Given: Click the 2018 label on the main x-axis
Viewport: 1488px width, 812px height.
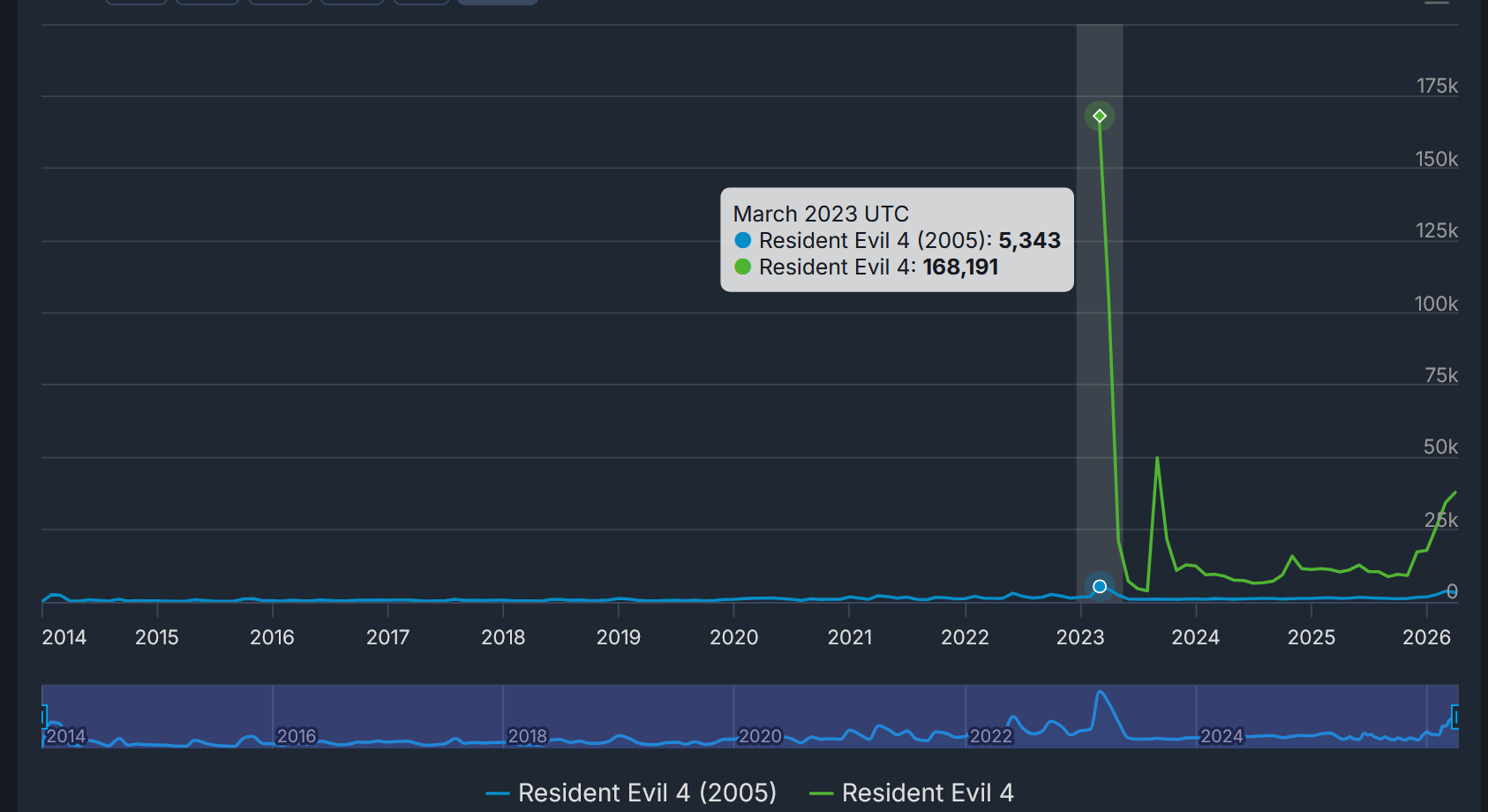Looking at the screenshot, I should [x=503, y=637].
